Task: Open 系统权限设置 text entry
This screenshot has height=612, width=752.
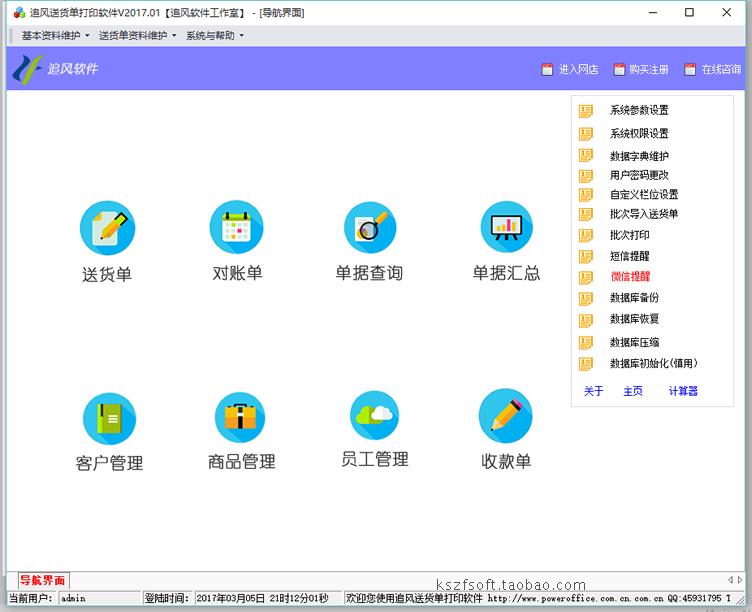Action: (639, 133)
